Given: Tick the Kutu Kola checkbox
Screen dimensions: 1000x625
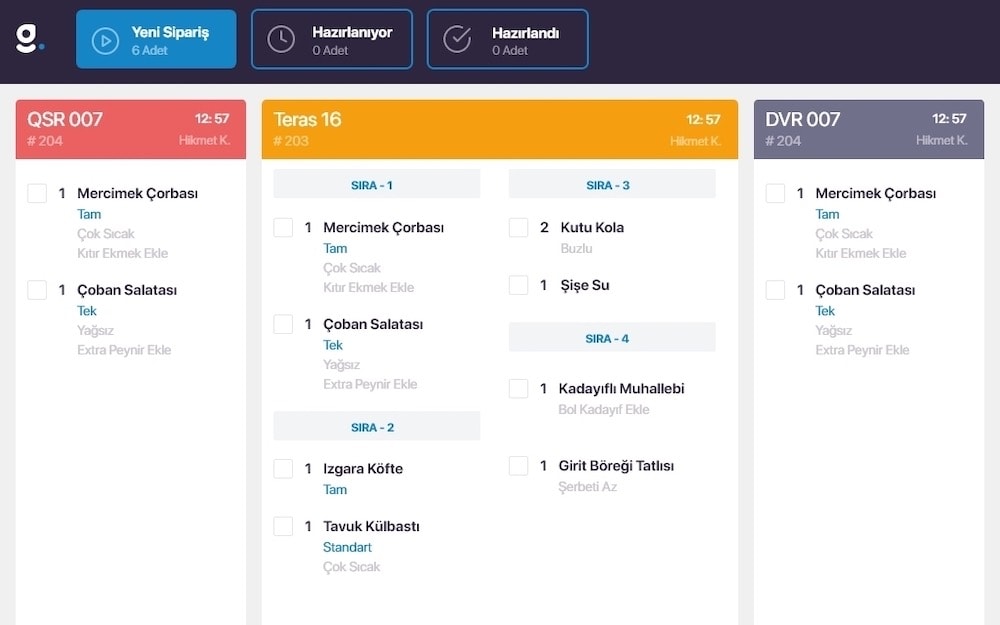Looking at the screenshot, I should click(518, 228).
